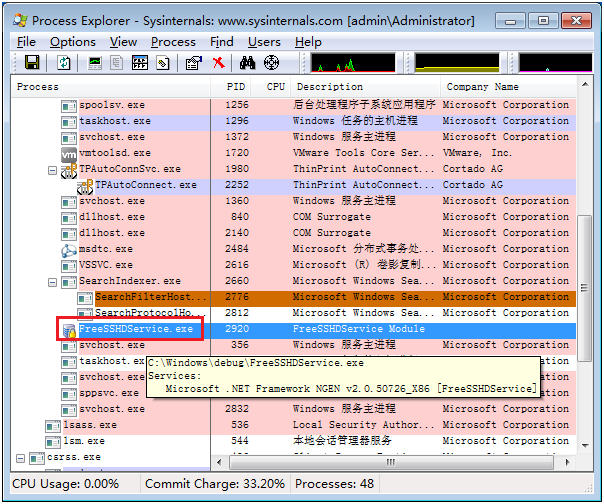The image size is (604, 504).
Task: Open the Help menu
Action: pos(308,42)
